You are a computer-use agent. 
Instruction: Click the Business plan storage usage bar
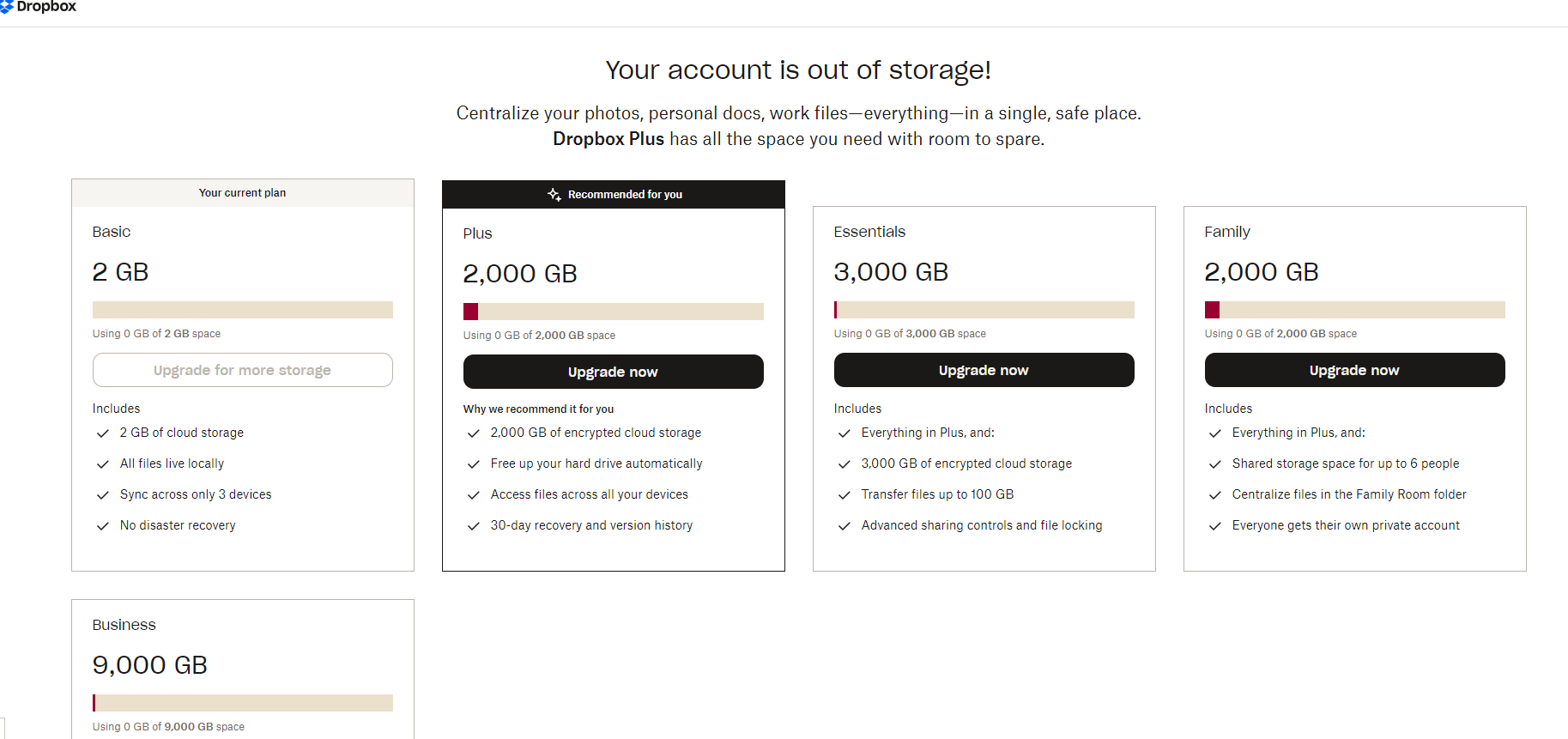(x=242, y=703)
